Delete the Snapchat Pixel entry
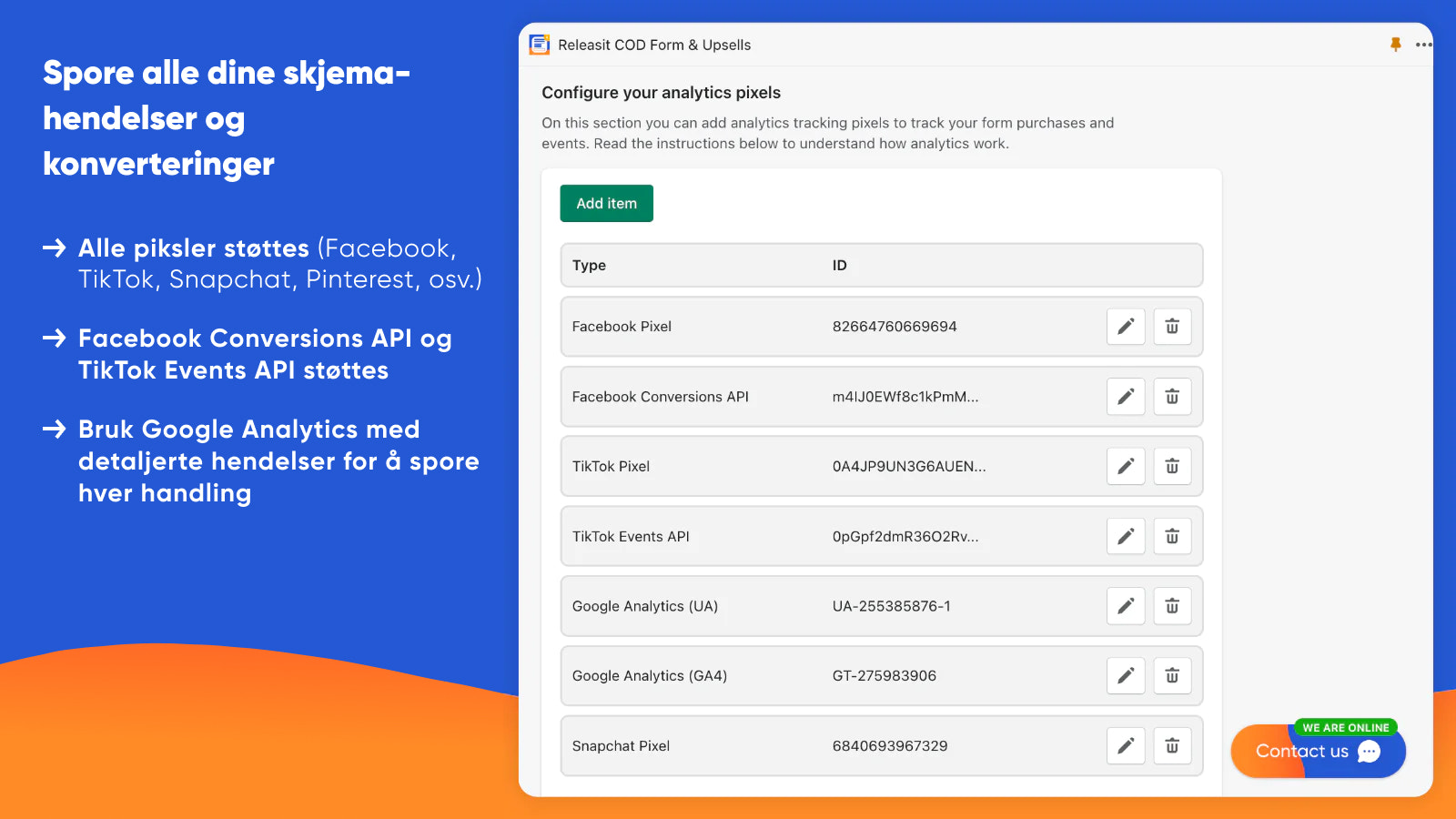 (1172, 746)
